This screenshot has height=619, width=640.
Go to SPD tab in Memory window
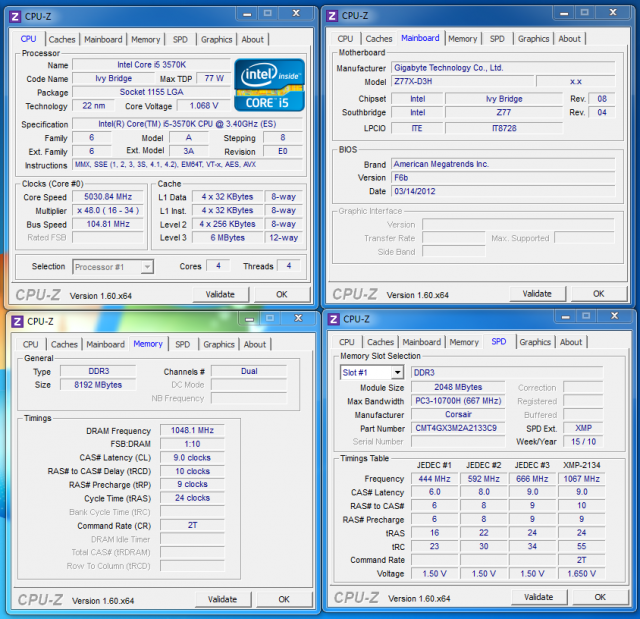[x=183, y=344]
